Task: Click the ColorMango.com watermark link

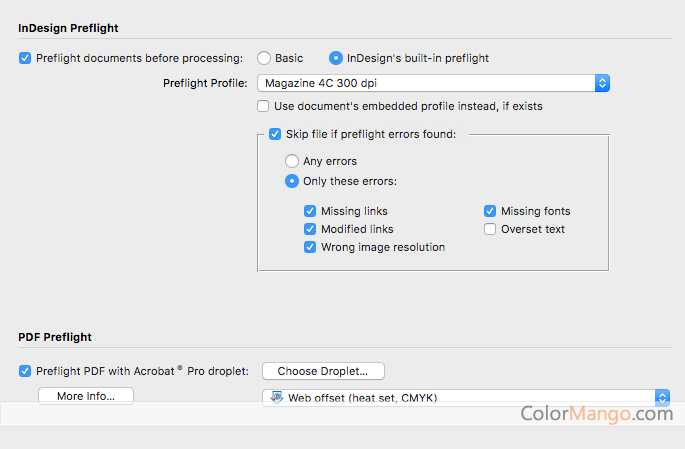Action: click(x=596, y=413)
